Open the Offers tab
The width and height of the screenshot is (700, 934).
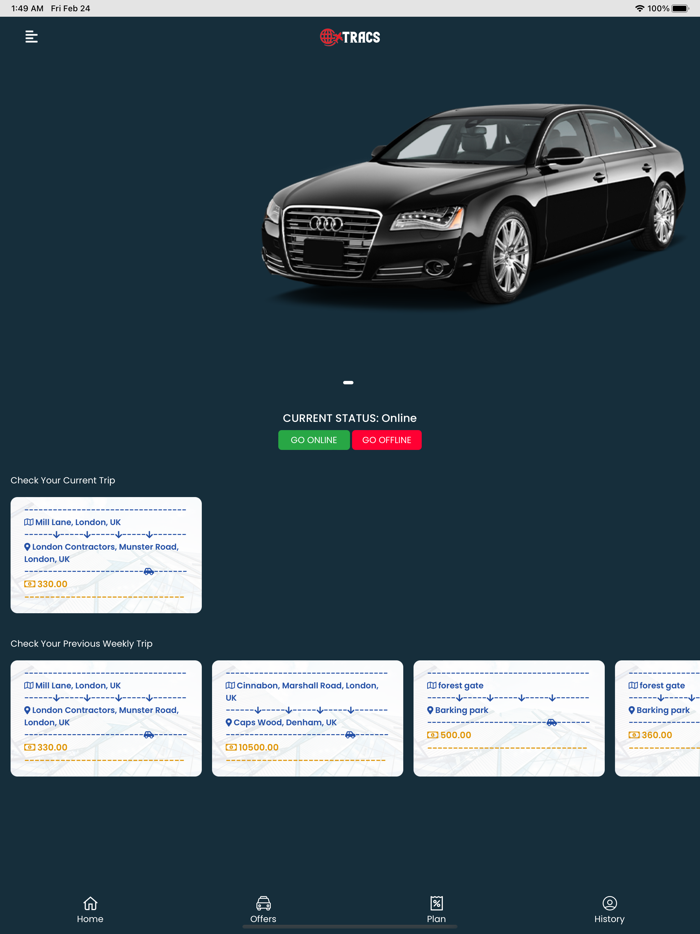pos(263,910)
